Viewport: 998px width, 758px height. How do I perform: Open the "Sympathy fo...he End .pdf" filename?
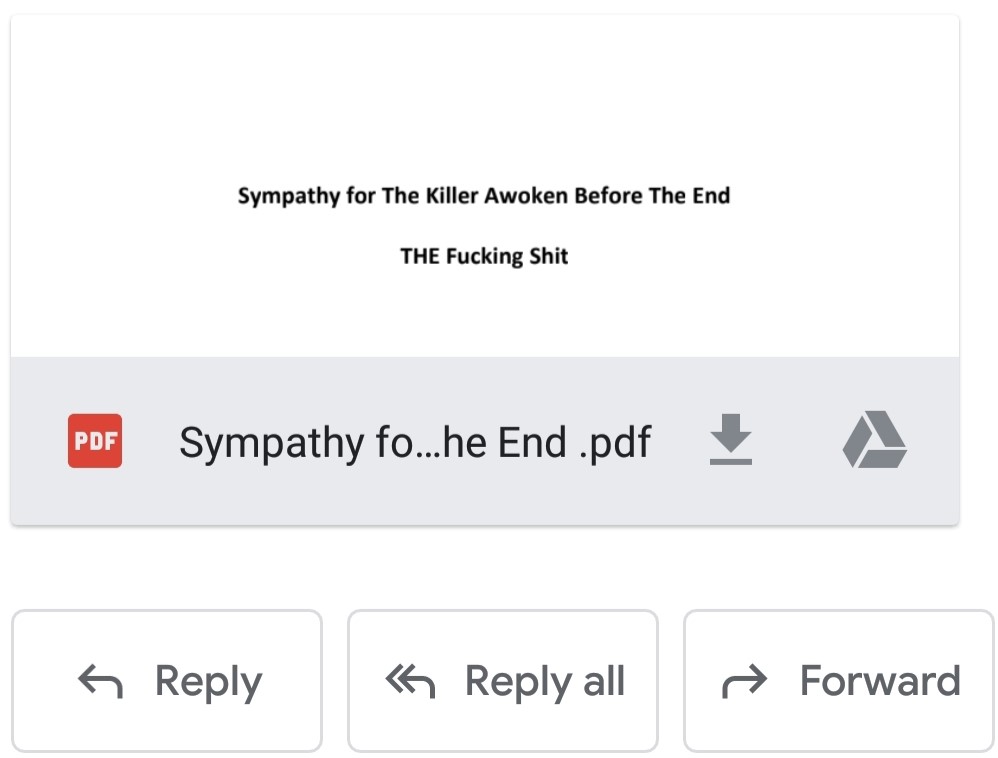(x=414, y=441)
